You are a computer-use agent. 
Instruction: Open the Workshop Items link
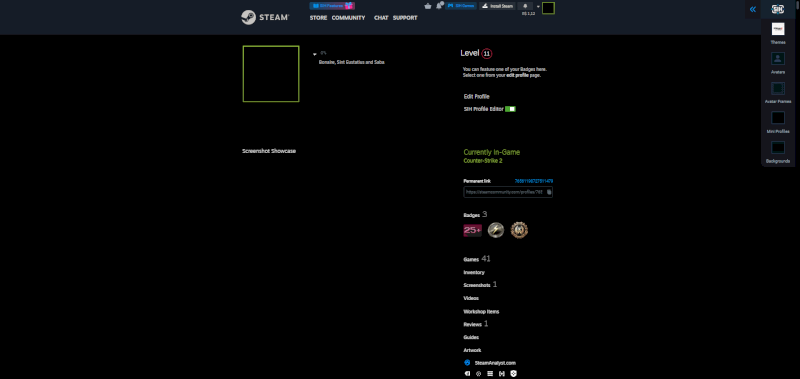pyautogui.click(x=481, y=312)
